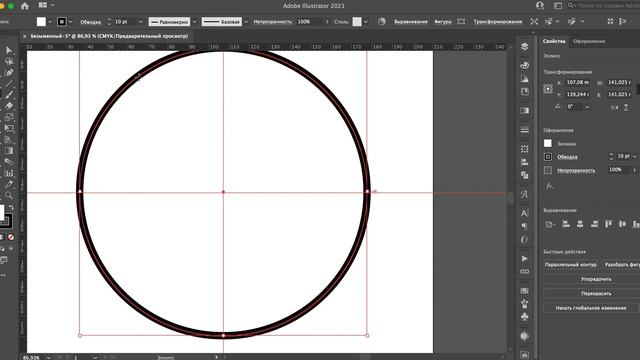Open the Paragraph panel icon
This screenshot has width=640, height=360.
point(524,226)
